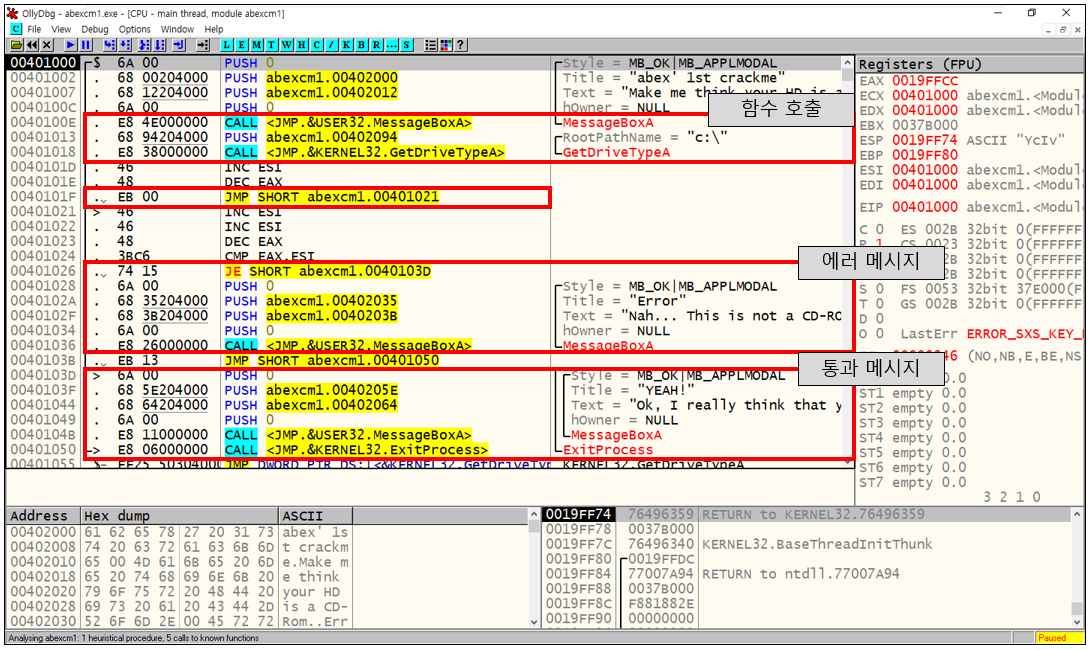Select the CALL ExitProcess line at 00401050
Screen dimensions: 1090x650
pyautogui.click(x=423, y=450)
